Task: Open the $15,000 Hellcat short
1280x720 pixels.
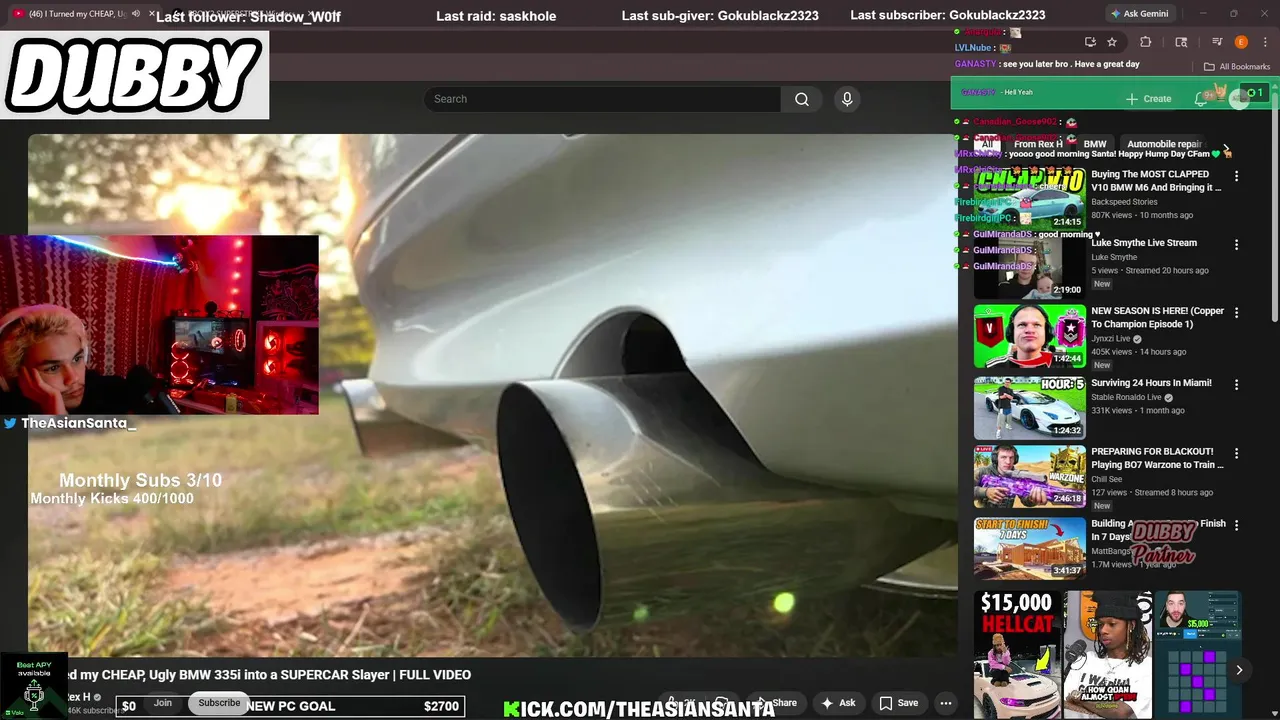Action: pyautogui.click(x=1016, y=654)
